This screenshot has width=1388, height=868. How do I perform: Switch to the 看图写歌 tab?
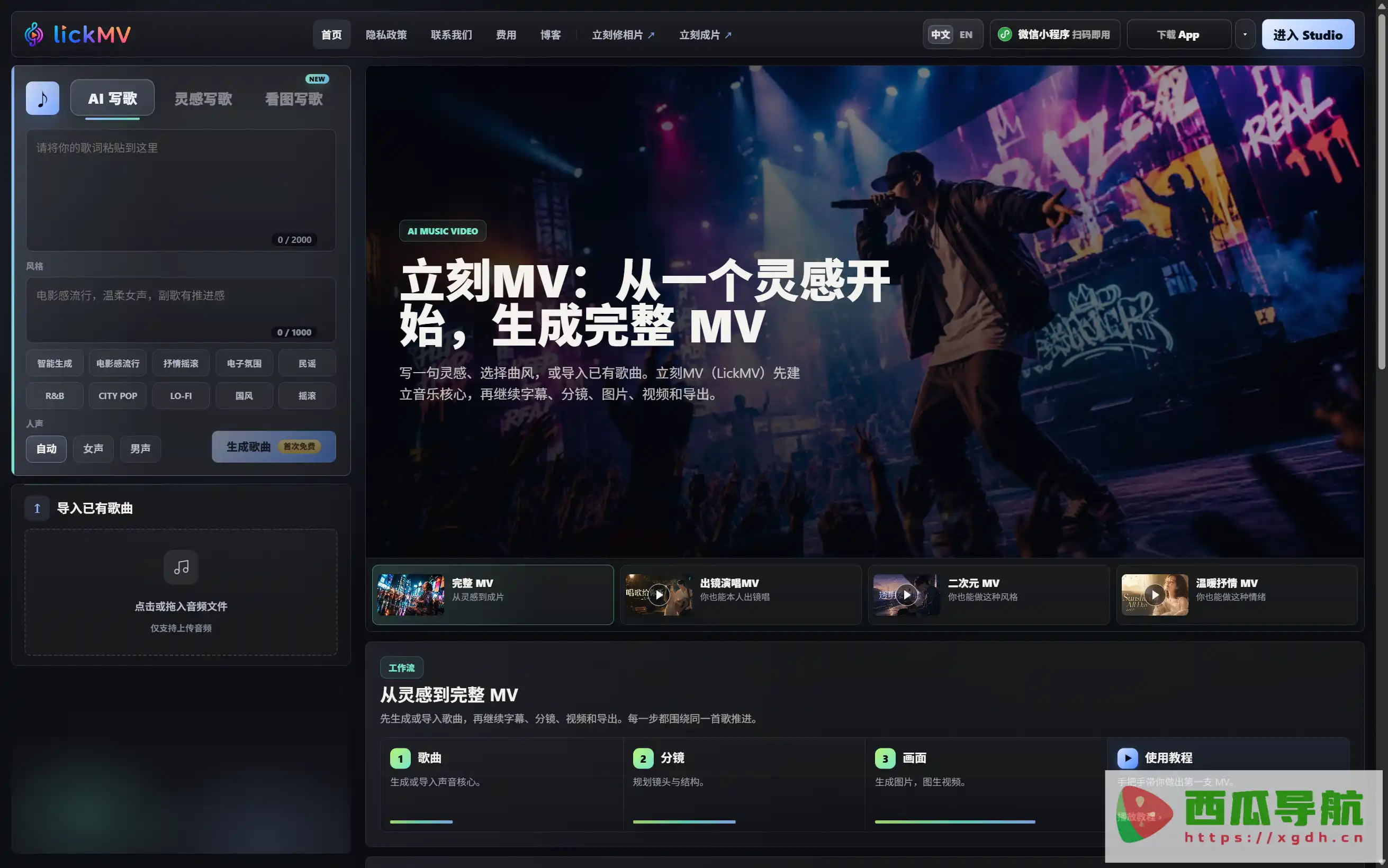(294, 99)
